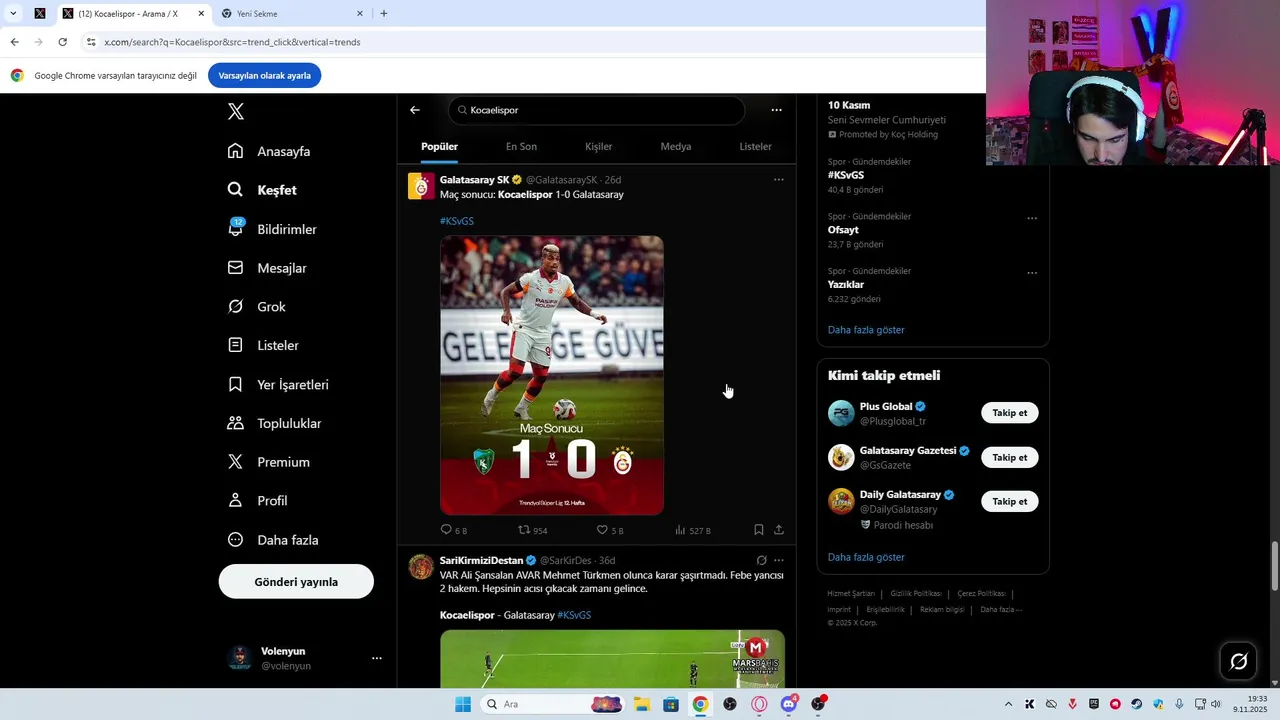This screenshot has height=720, width=1280.
Task: Open Volenyun account avatar
Action: (x=239, y=658)
